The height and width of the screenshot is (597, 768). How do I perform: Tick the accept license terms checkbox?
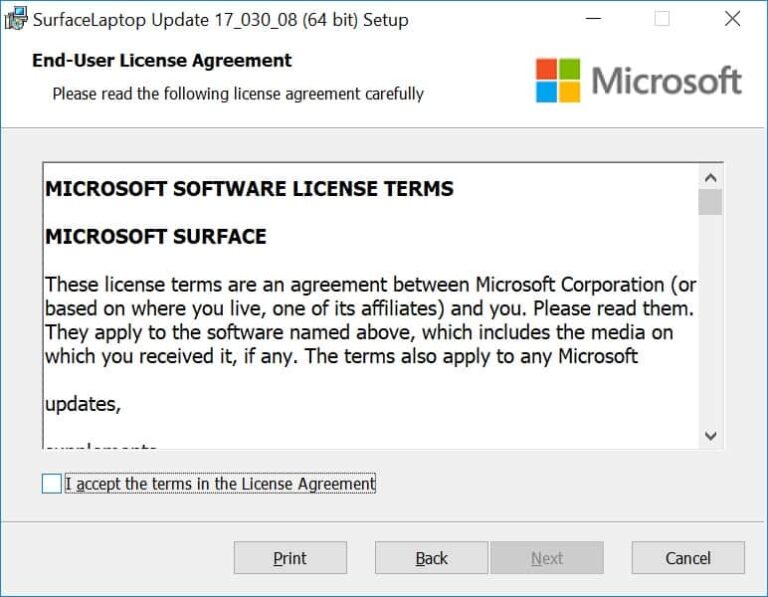pos(52,484)
